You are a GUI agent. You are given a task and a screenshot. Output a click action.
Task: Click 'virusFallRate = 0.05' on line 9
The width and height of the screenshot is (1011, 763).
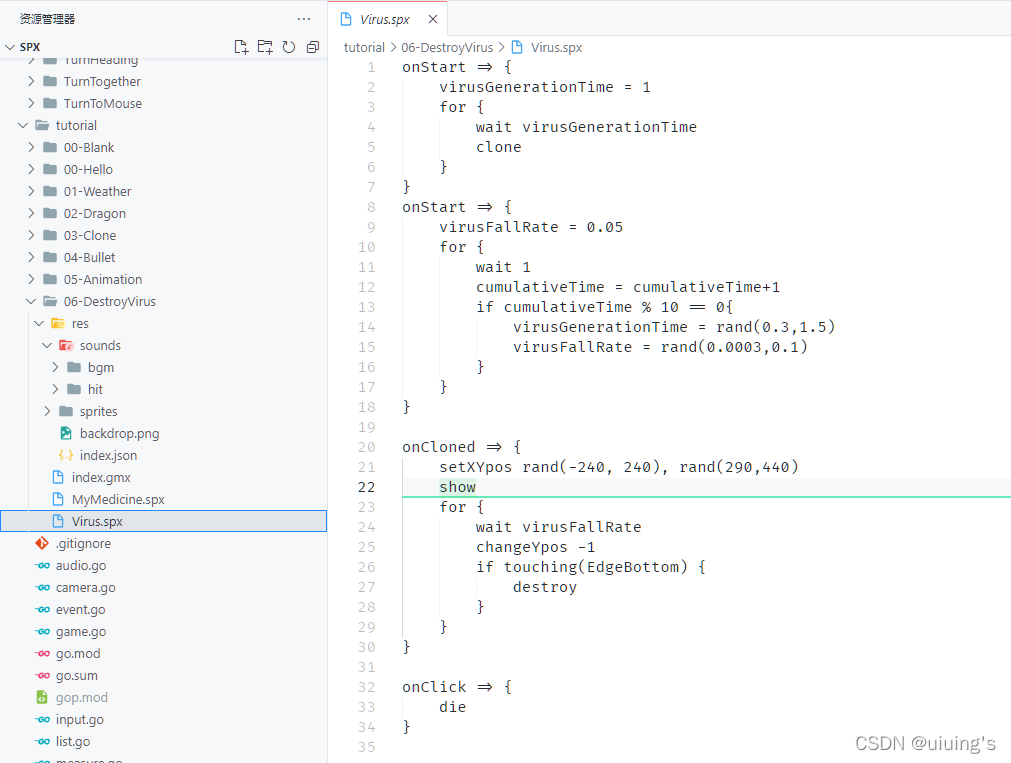[531, 227]
